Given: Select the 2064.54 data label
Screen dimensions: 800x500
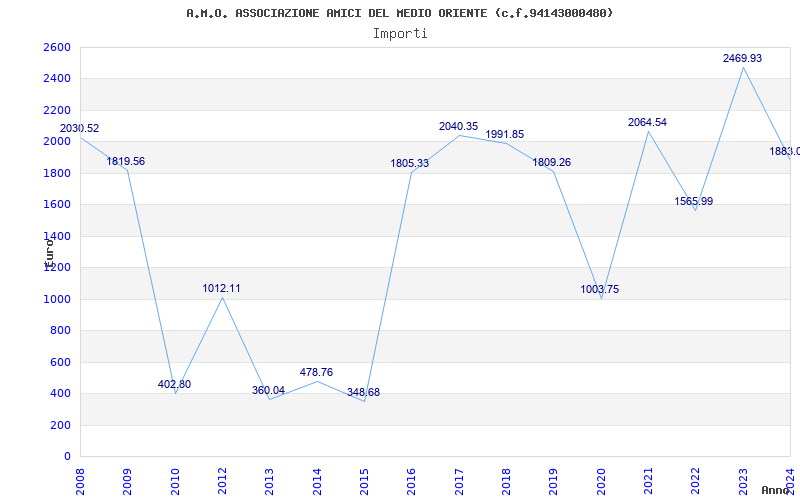Looking at the screenshot, I should pyautogui.click(x=647, y=123).
